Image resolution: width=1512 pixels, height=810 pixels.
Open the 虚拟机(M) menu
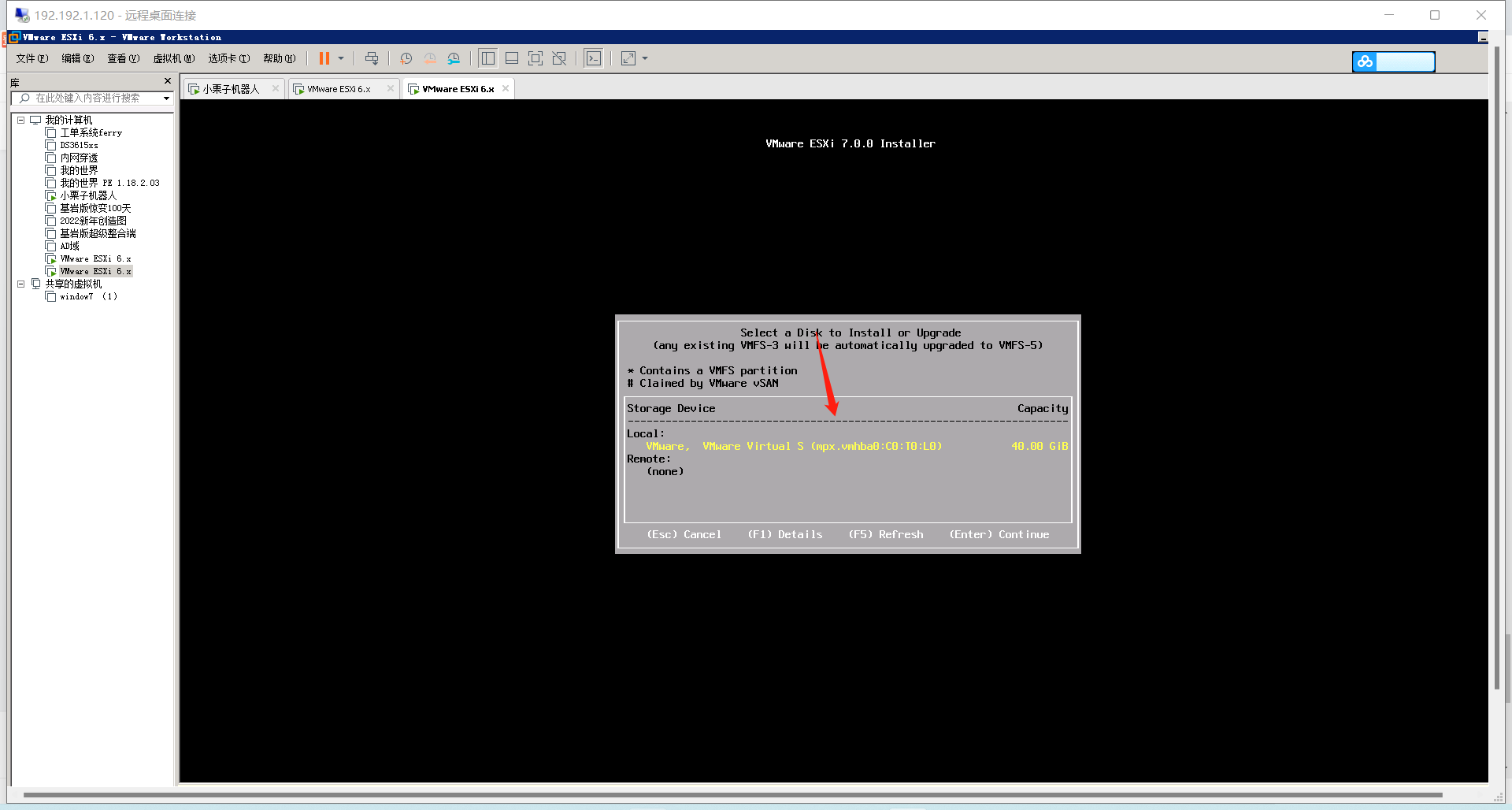174,58
